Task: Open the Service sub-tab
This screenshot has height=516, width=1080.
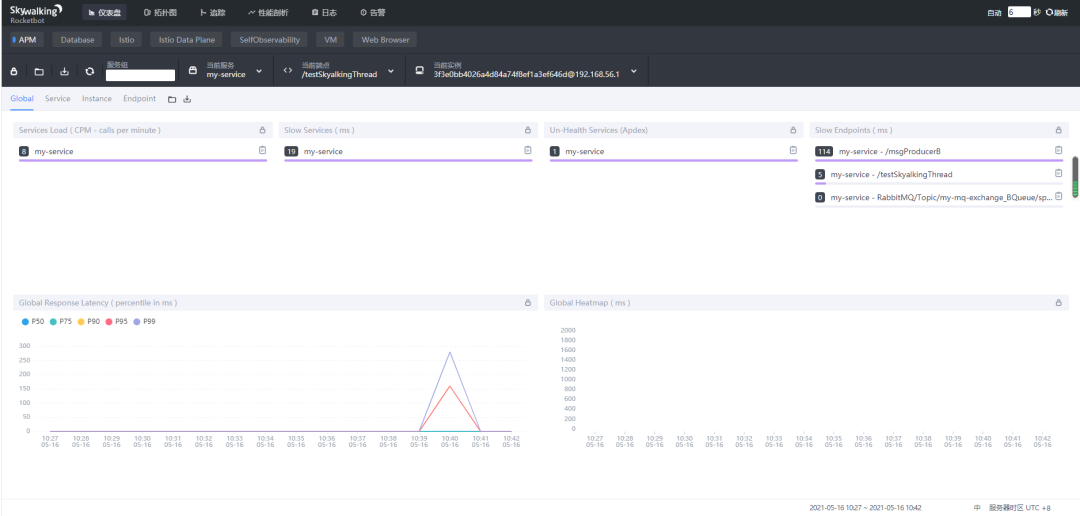Action: coord(58,99)
